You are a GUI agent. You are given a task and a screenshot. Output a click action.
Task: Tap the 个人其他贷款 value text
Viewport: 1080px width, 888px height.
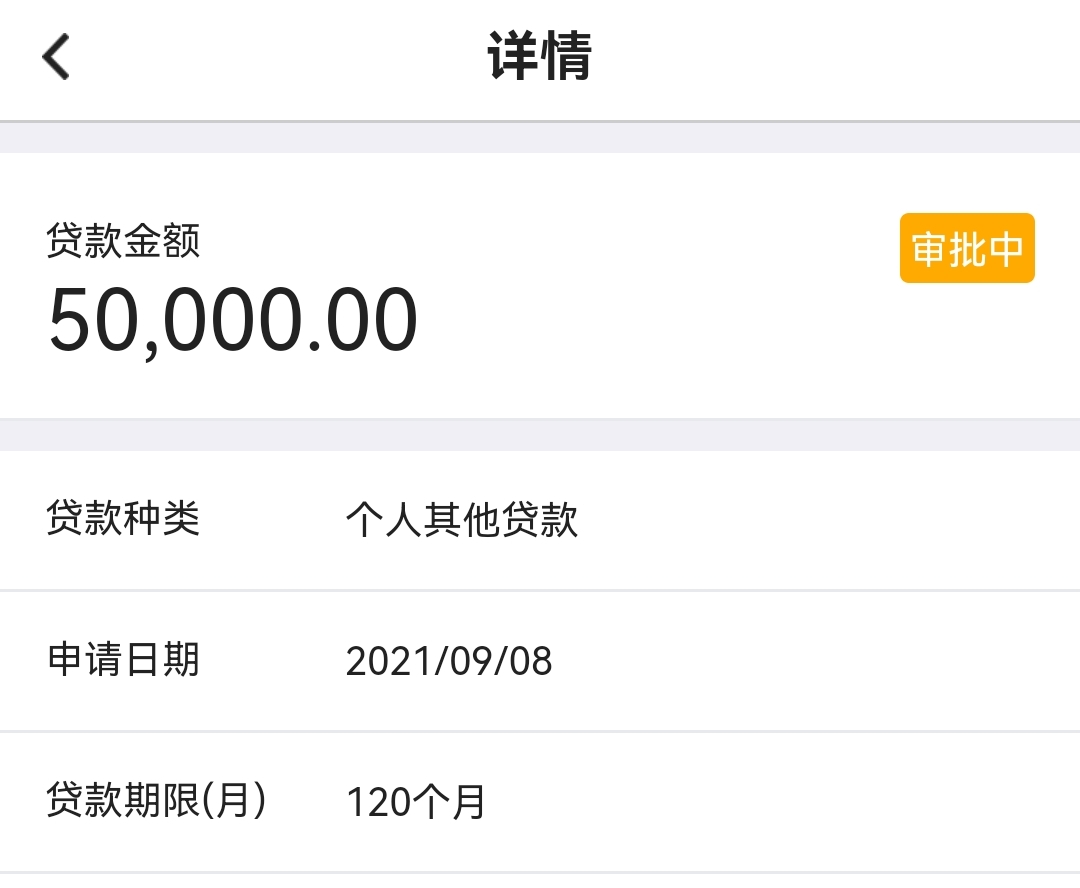(461, 520)
